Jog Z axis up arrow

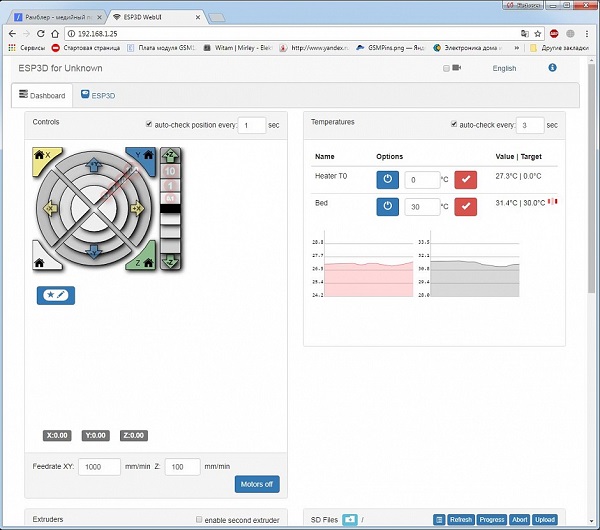tap(170, 155)
